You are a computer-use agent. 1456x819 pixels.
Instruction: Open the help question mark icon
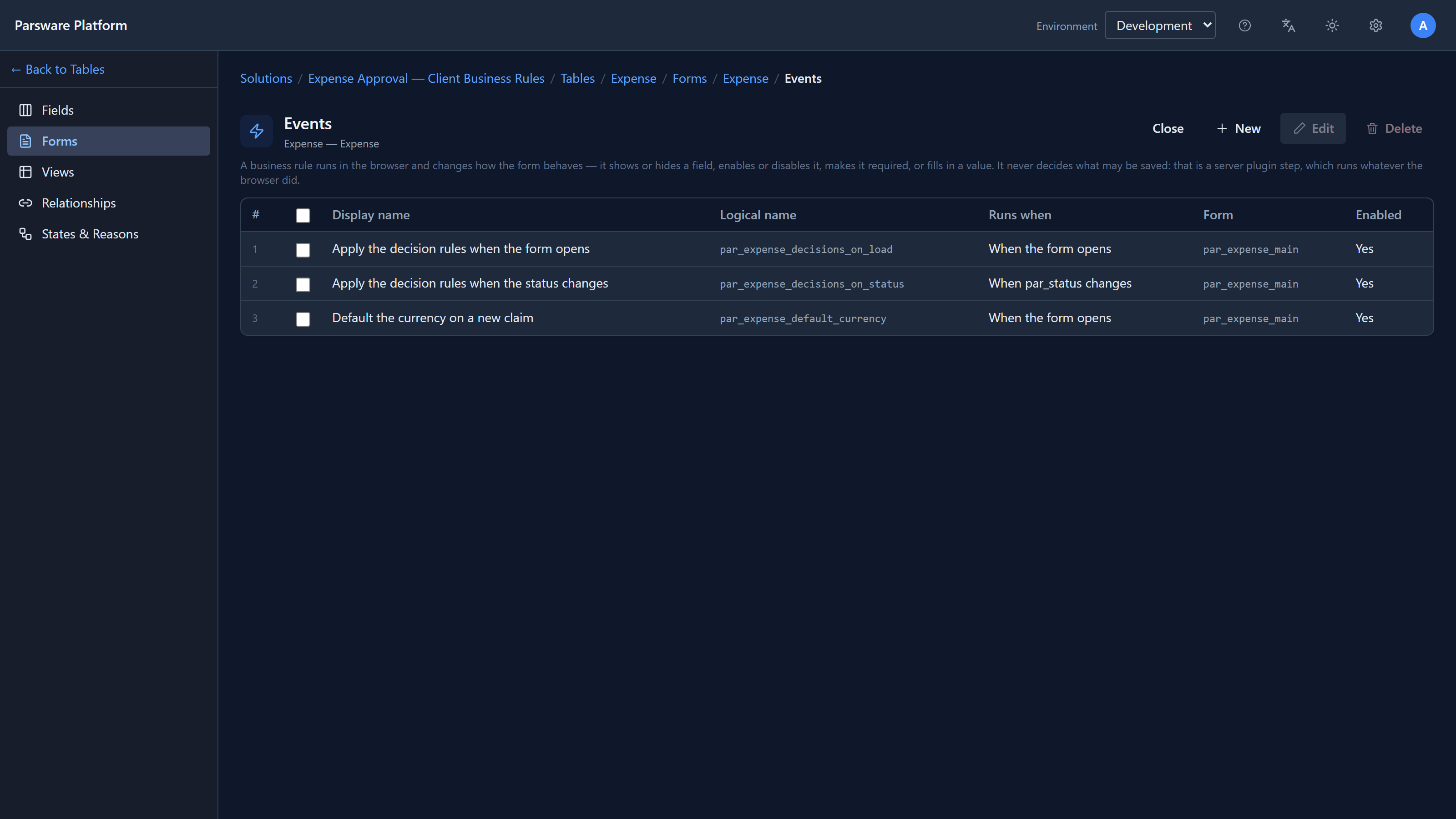pyautogui.click(x=1244, y=25)
